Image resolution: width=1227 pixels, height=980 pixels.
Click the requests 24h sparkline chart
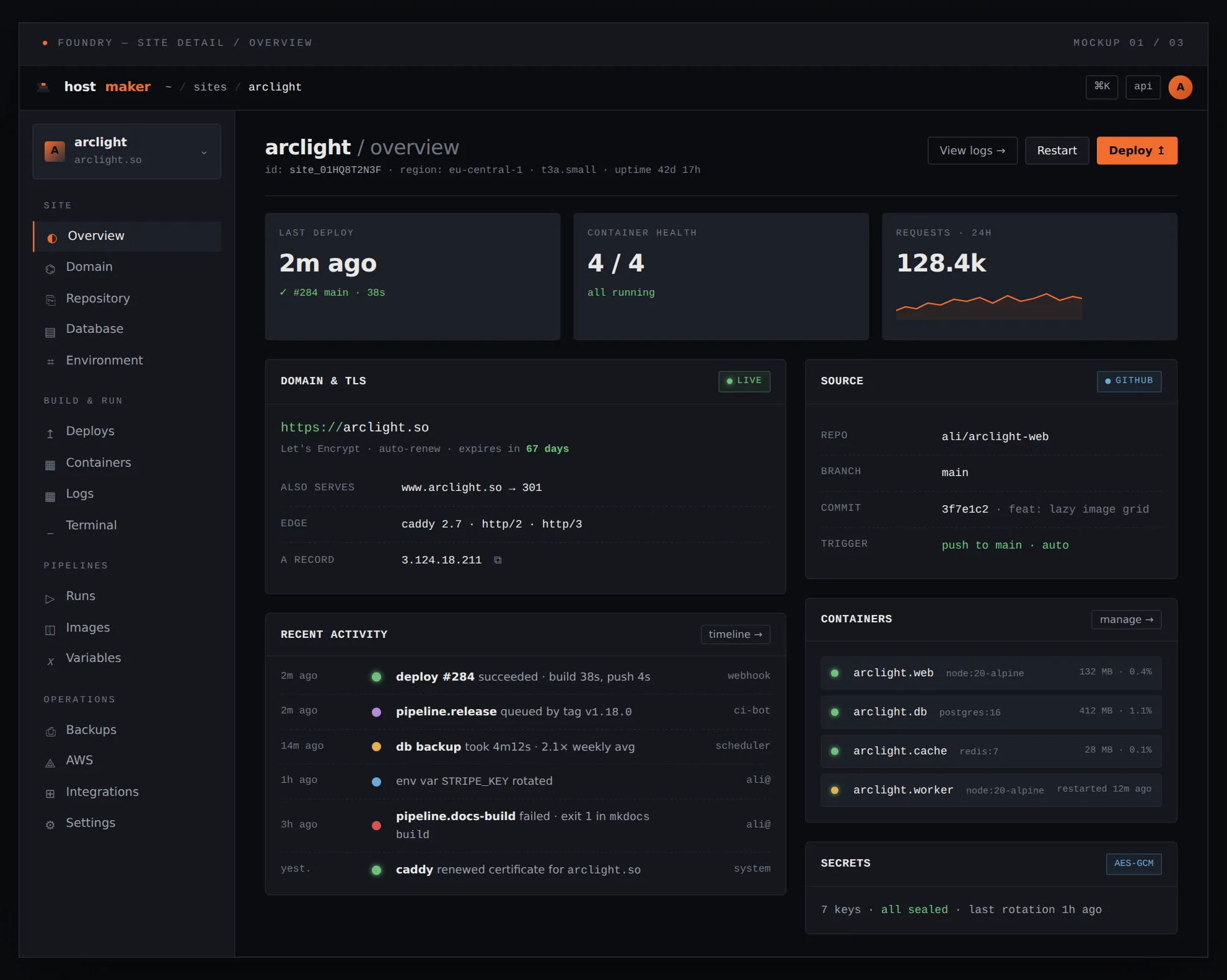tap(989, 306)
